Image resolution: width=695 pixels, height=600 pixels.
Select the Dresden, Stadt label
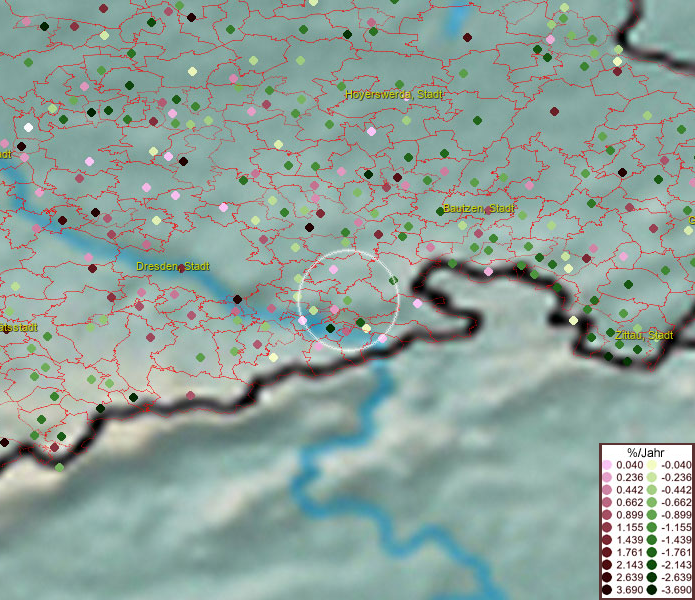173,267
